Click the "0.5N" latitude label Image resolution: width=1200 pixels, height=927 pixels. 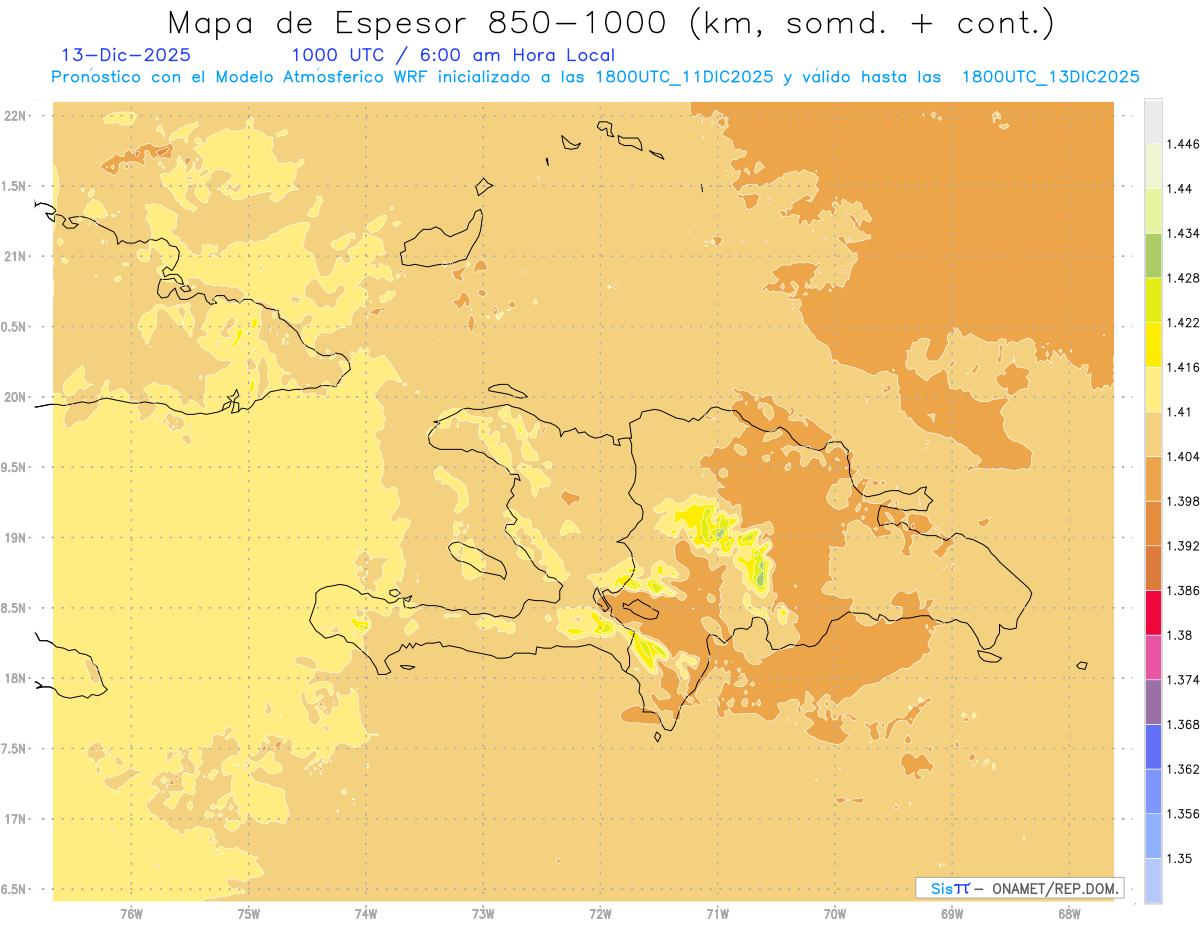15,327
